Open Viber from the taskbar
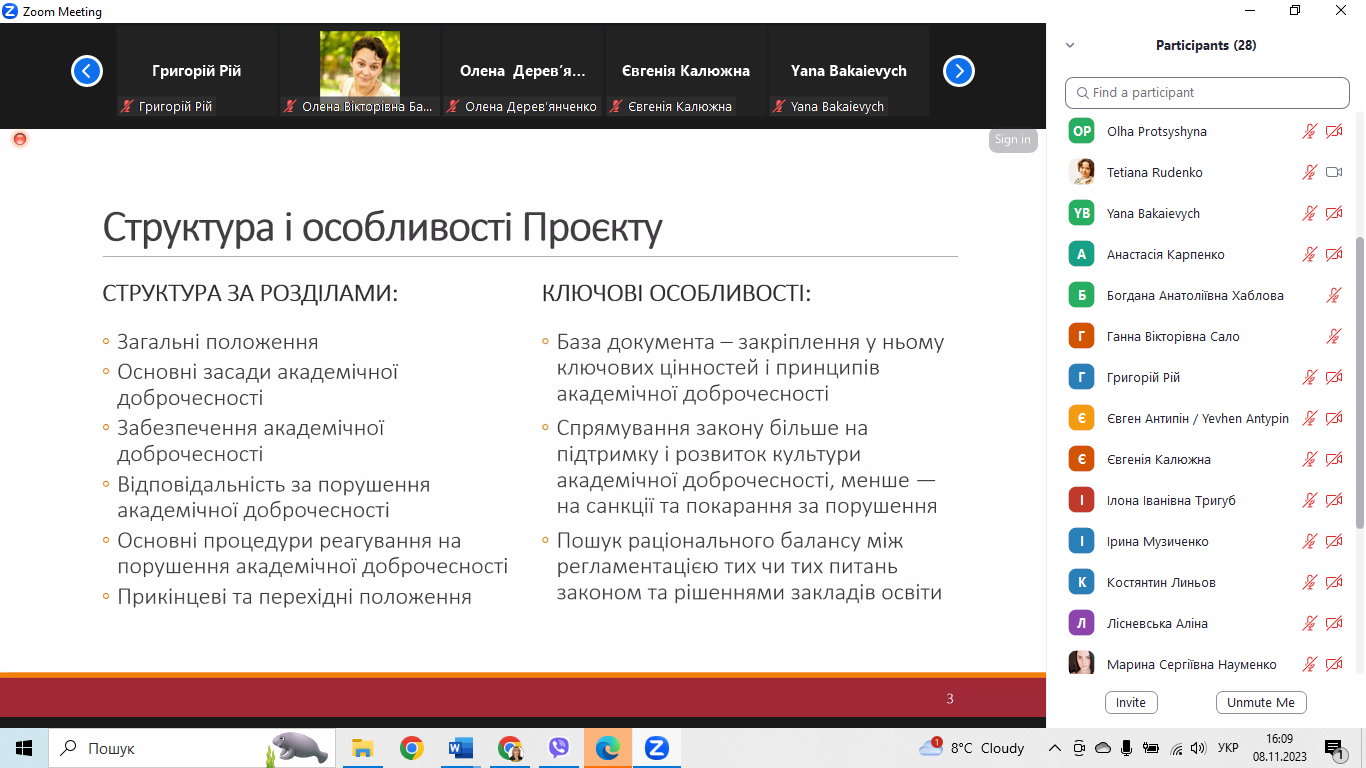Screen dimensions: 1366x768 [x=559, y=747]
